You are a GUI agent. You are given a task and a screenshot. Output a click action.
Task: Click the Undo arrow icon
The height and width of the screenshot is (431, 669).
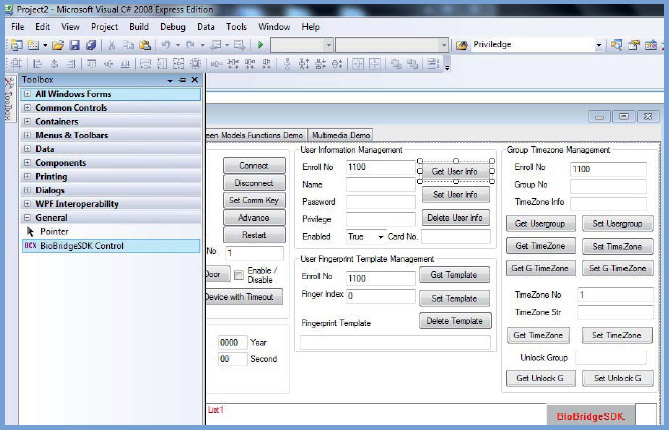166,44
